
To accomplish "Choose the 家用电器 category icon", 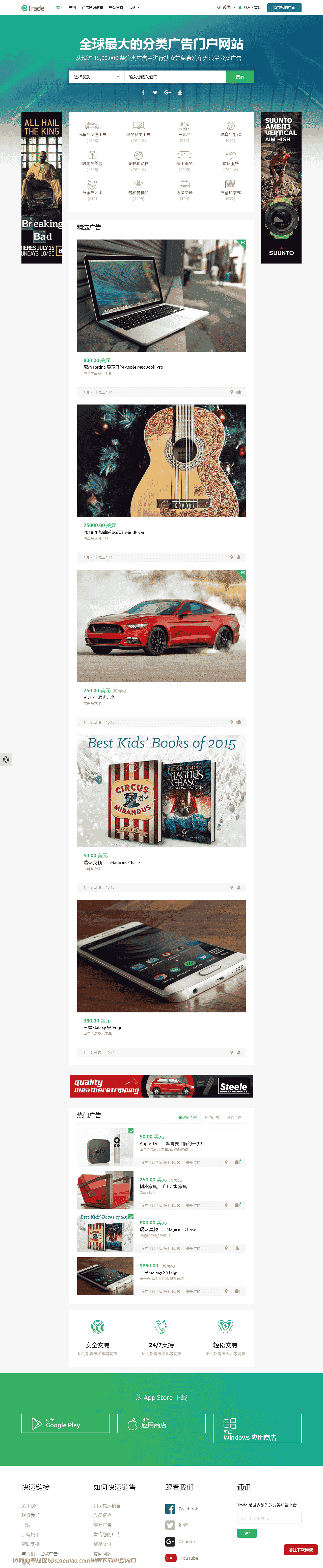I will tap(184, 155).
